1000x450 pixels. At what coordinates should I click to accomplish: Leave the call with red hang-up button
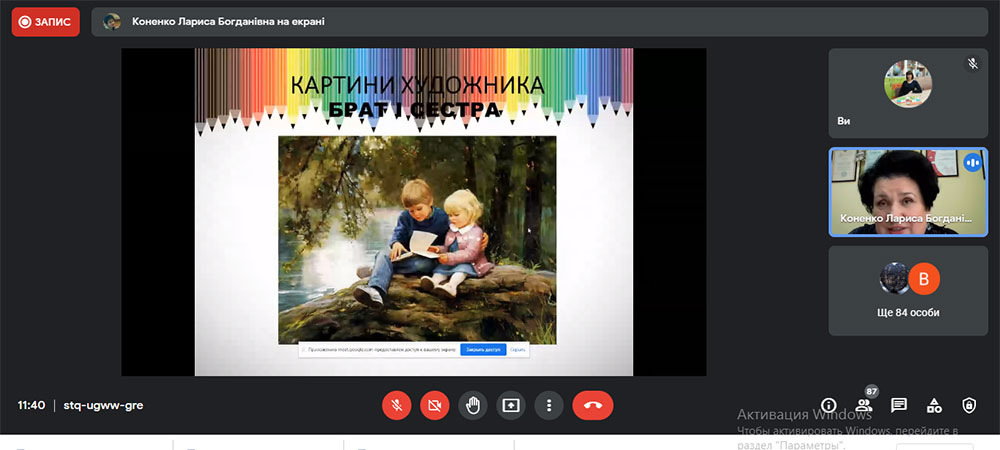tap(593, 405)
